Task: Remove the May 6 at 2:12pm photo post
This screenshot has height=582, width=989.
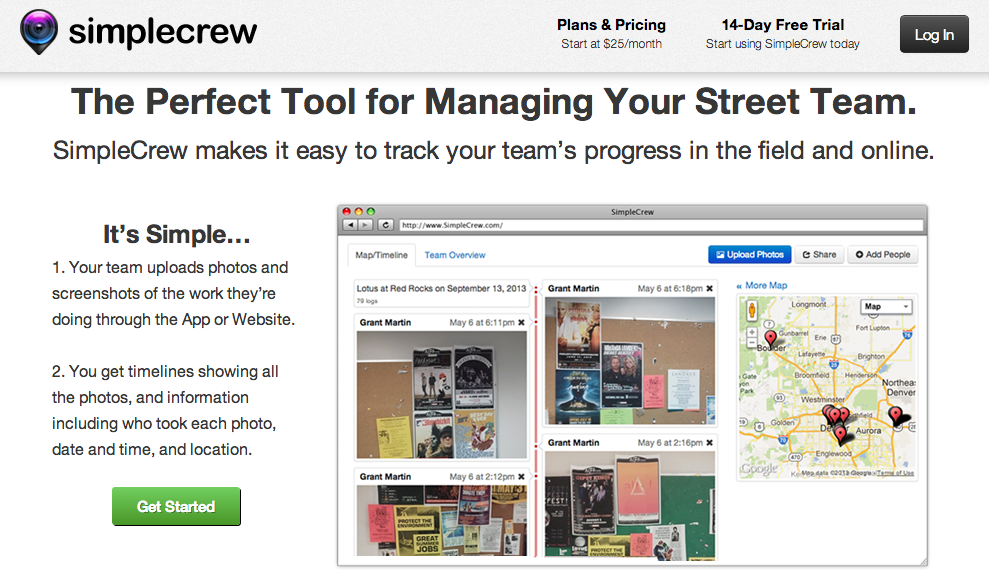Action: click(521, 477)
